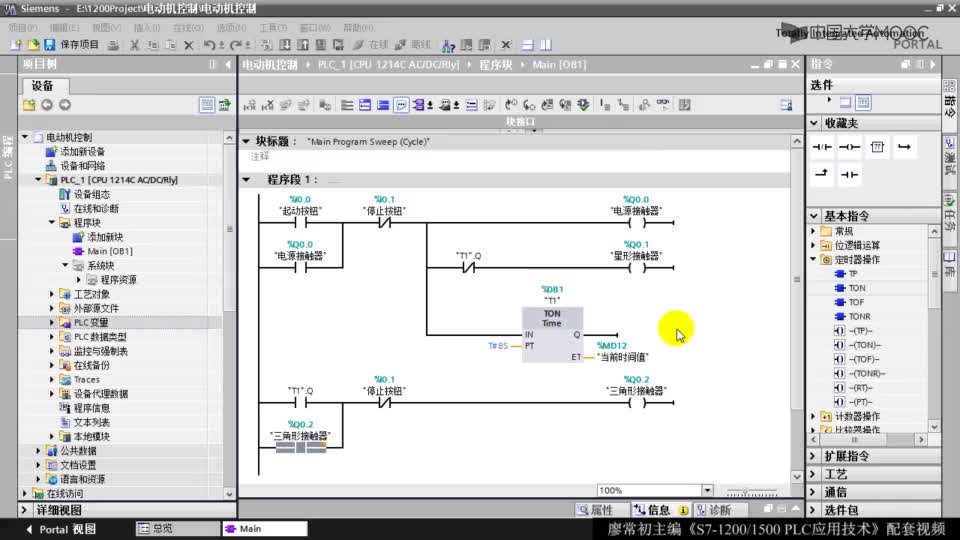The height and width of the screenshot is (540, 960).
Task: Click the download to device icon
Action: 285,45
